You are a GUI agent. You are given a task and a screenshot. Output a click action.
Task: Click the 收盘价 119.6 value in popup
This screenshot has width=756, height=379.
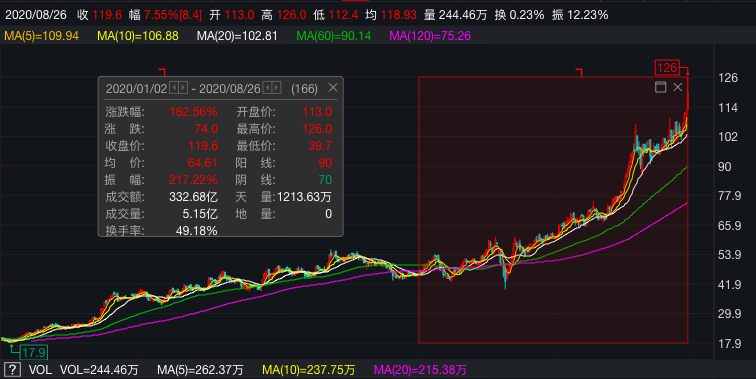[203, 146]
